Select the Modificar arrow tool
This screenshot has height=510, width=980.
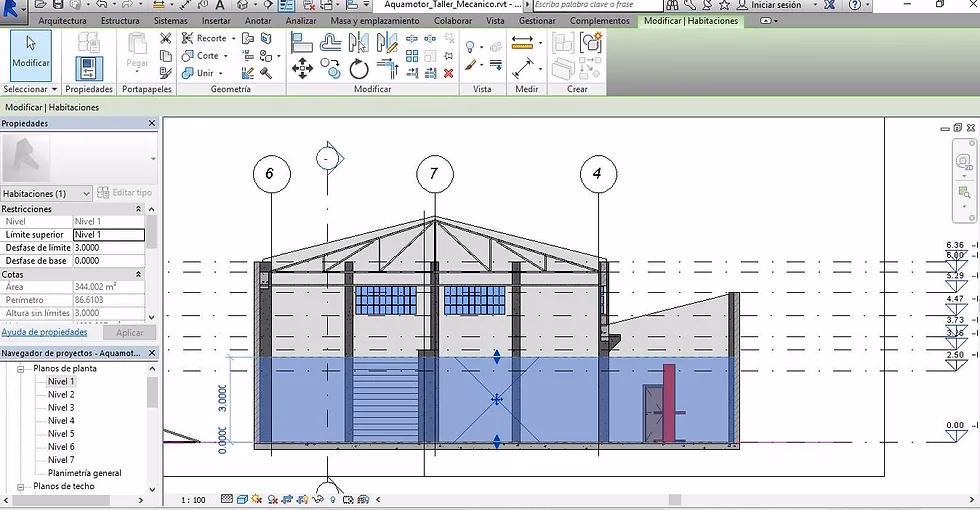[x=31, y=54]
